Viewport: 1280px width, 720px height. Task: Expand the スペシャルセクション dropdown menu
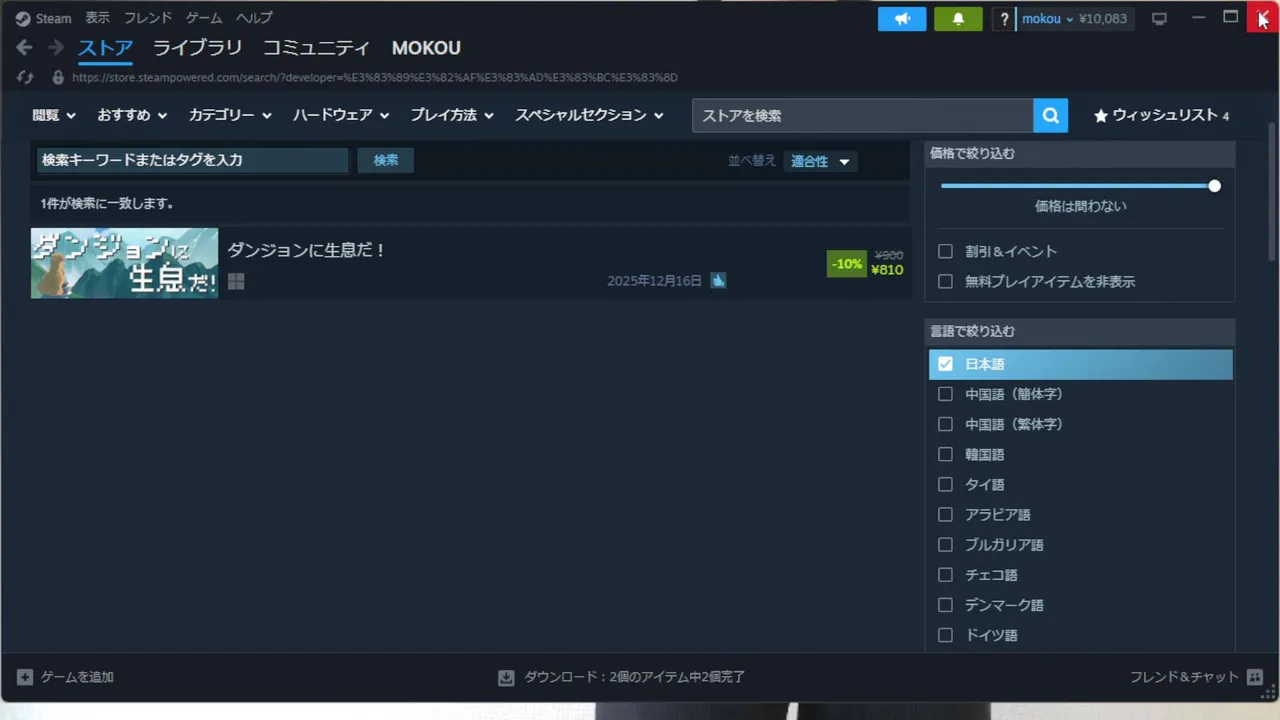[589, 115]
